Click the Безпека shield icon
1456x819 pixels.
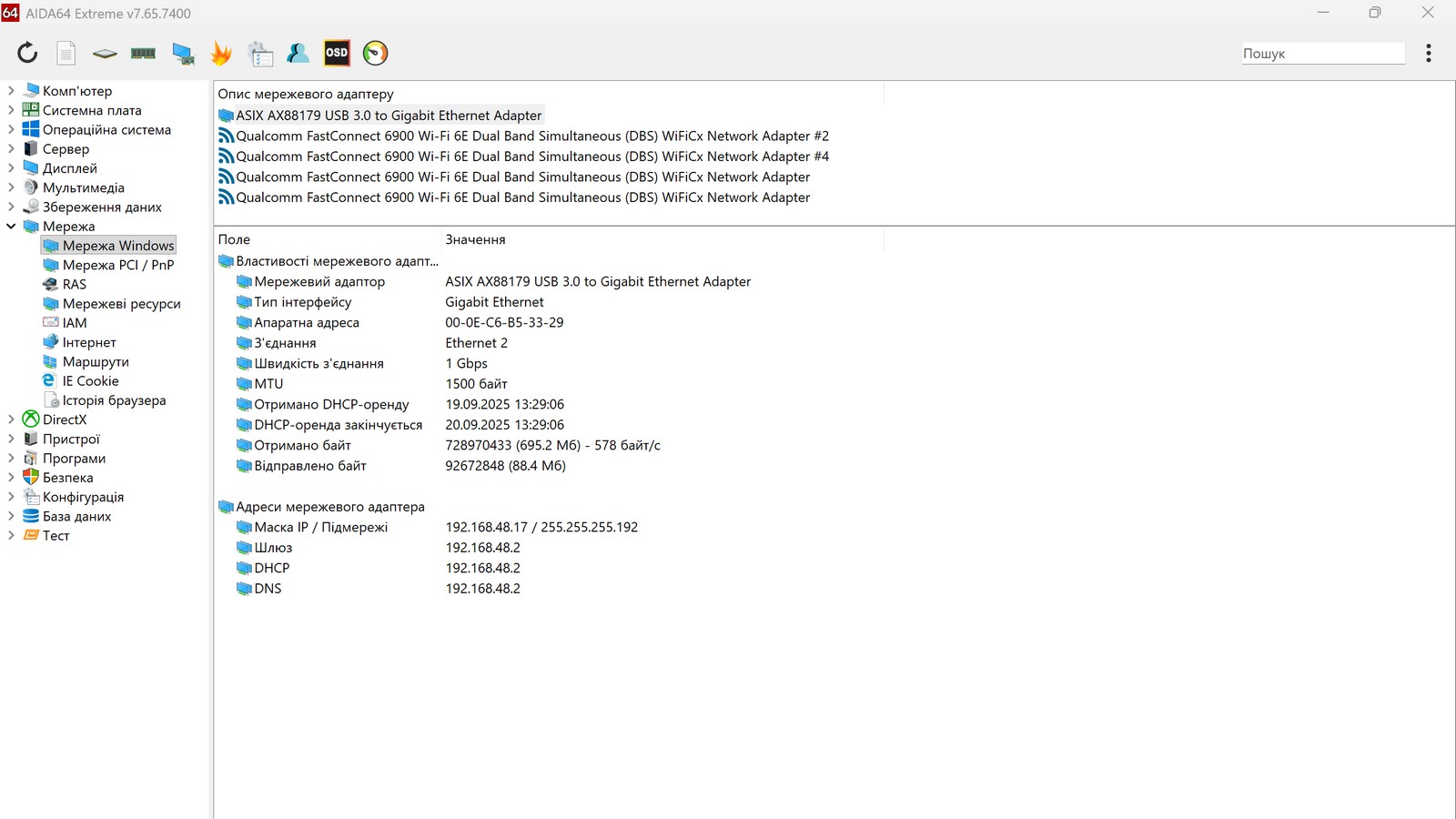point(31,477)
